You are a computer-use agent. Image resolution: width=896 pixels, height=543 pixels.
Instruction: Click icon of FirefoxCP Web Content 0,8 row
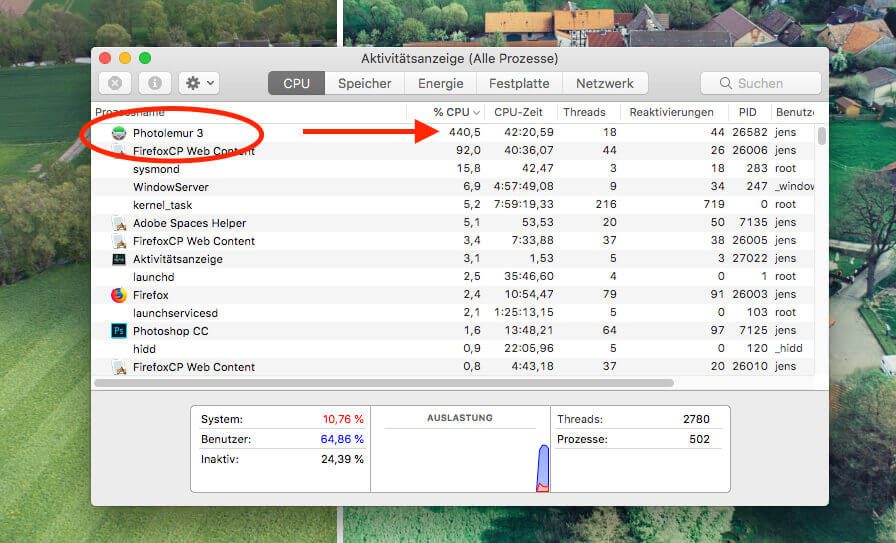(119, 367)
